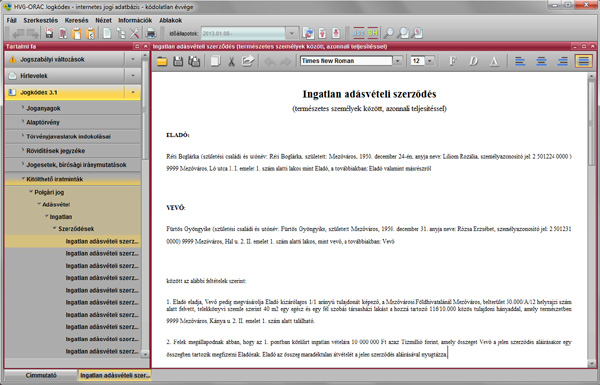This screenshot has width=600, height=385.
Task: Click the first magnifier search icon
Action: coord(388,33)
